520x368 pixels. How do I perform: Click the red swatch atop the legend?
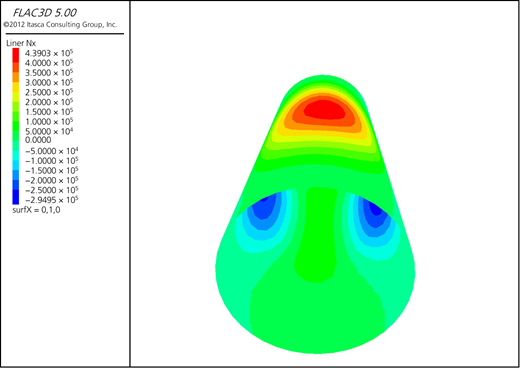pyautogui.click(x=16, y=55)
